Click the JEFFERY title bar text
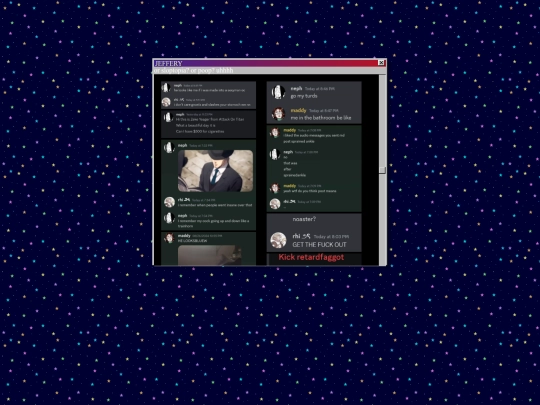Viewport: 540px width, 405px height. (168, 63)
